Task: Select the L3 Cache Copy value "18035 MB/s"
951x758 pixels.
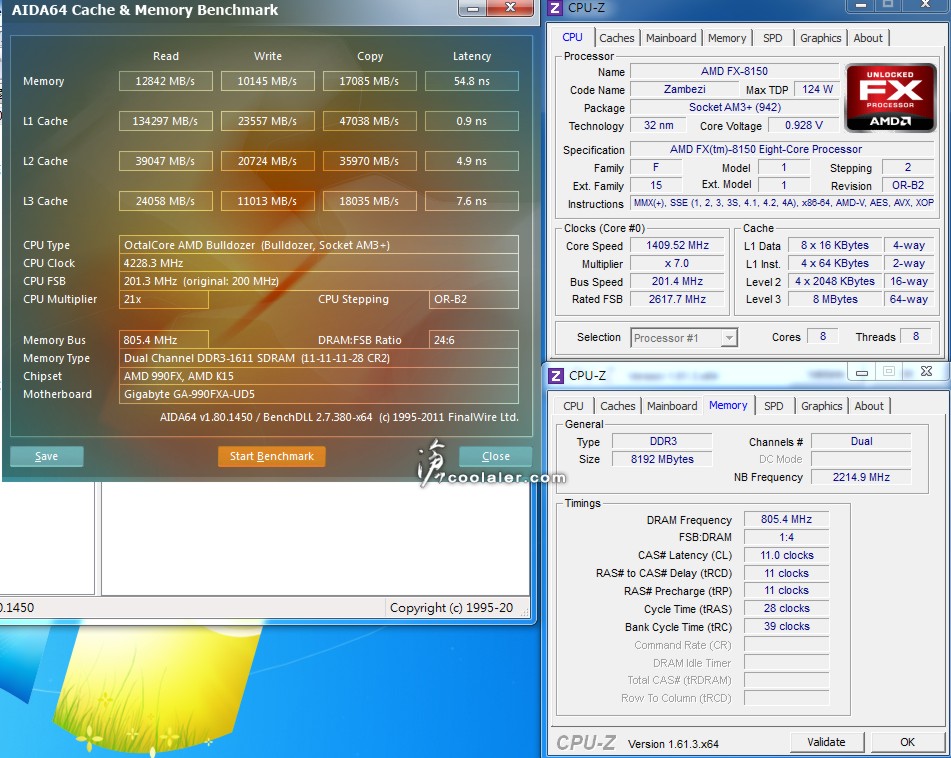Action: pyautogui.click(x=369, y=201)
